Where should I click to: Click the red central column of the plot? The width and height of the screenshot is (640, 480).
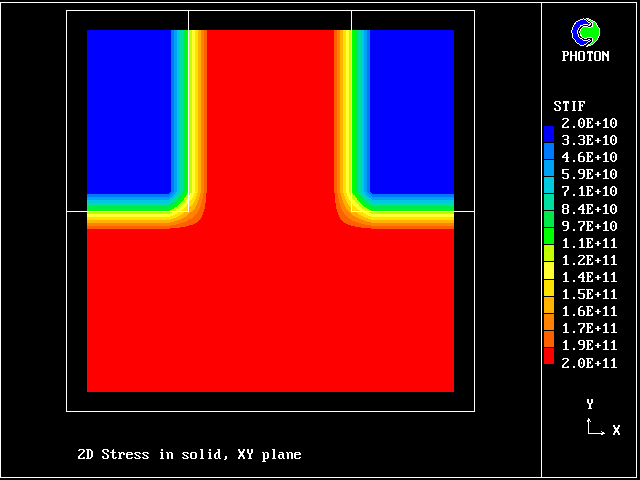pyautogui.click(x=270, y=120)
